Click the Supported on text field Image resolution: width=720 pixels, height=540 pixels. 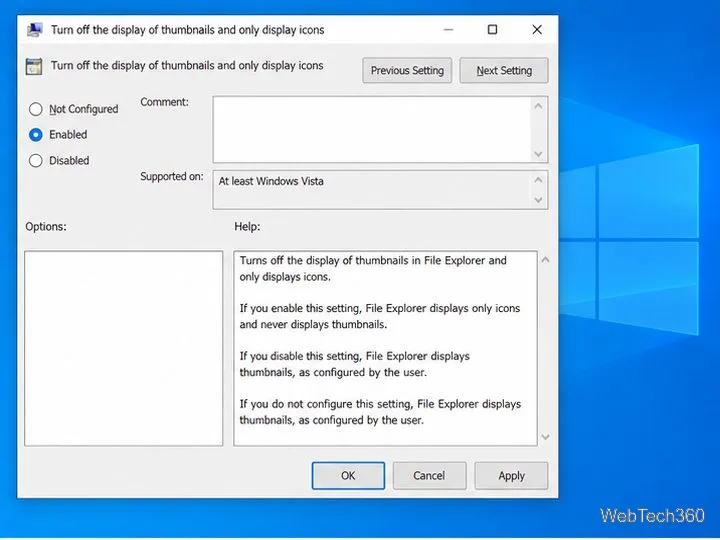(x=372, y=190)
